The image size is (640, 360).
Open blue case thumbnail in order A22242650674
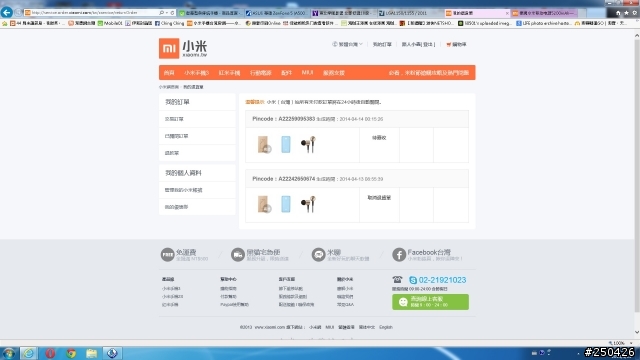pyautogui.click(x=286, y=204)
